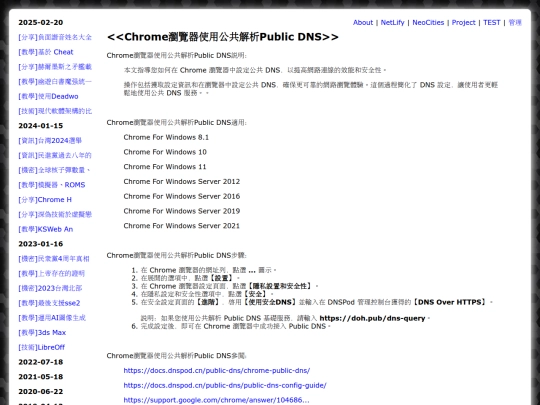Open the [資訊]台灣2024選舉 article
540x405 pixels.
[50, 141]
